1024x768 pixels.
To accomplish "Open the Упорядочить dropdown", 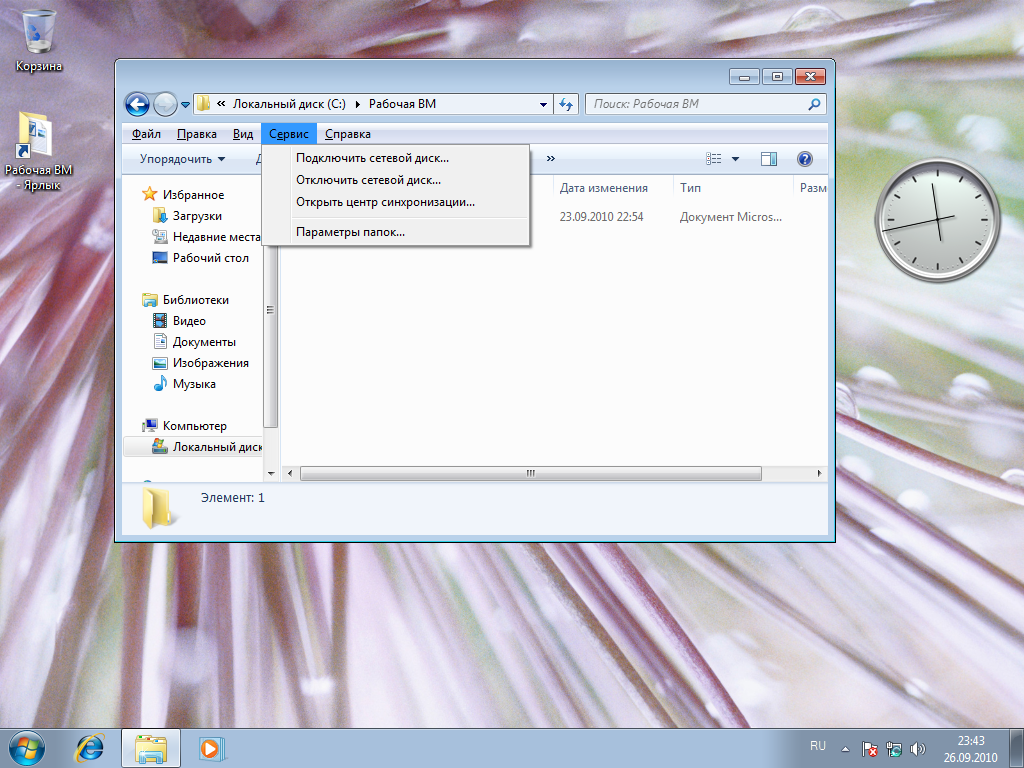I will point(182,159).
